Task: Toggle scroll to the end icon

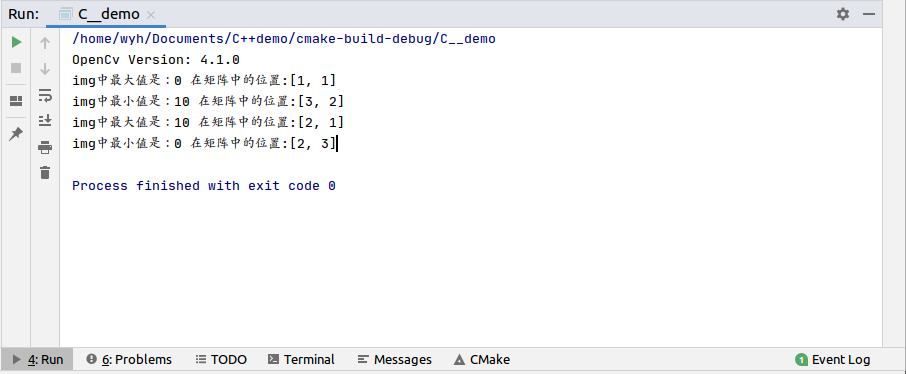Action: pyautogui.click(x=45, y=120)
